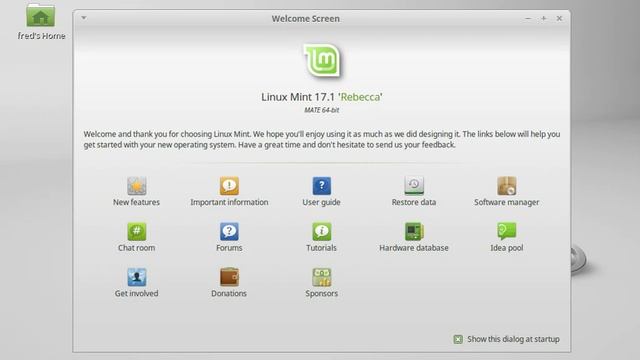Click the 'Software manager' label
Screen dimensions: 640x360
pyautogui.click(x=507, y=202)
